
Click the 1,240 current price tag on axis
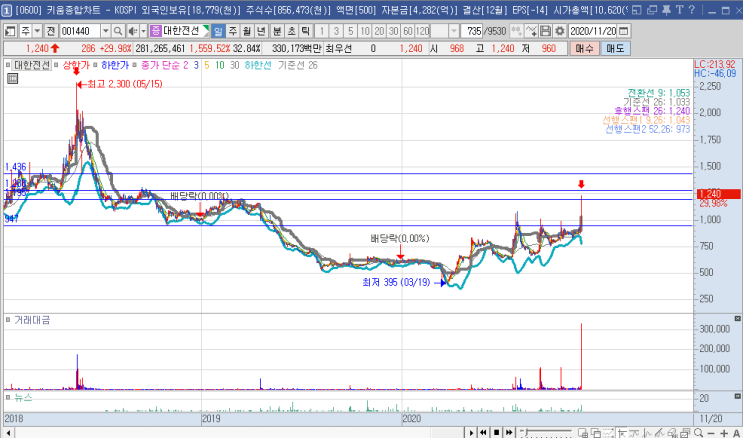coord(717,194)
